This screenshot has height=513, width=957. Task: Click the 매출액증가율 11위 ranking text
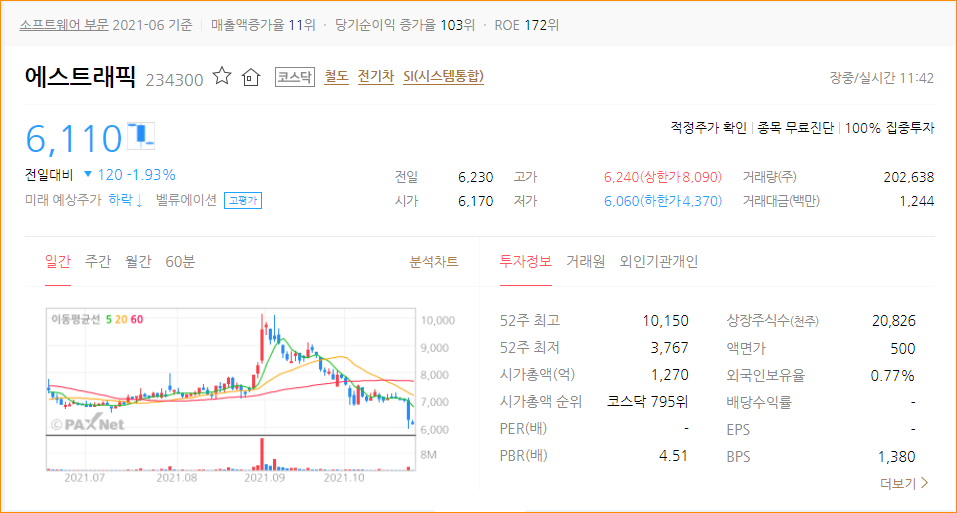(x=263, y=25)
